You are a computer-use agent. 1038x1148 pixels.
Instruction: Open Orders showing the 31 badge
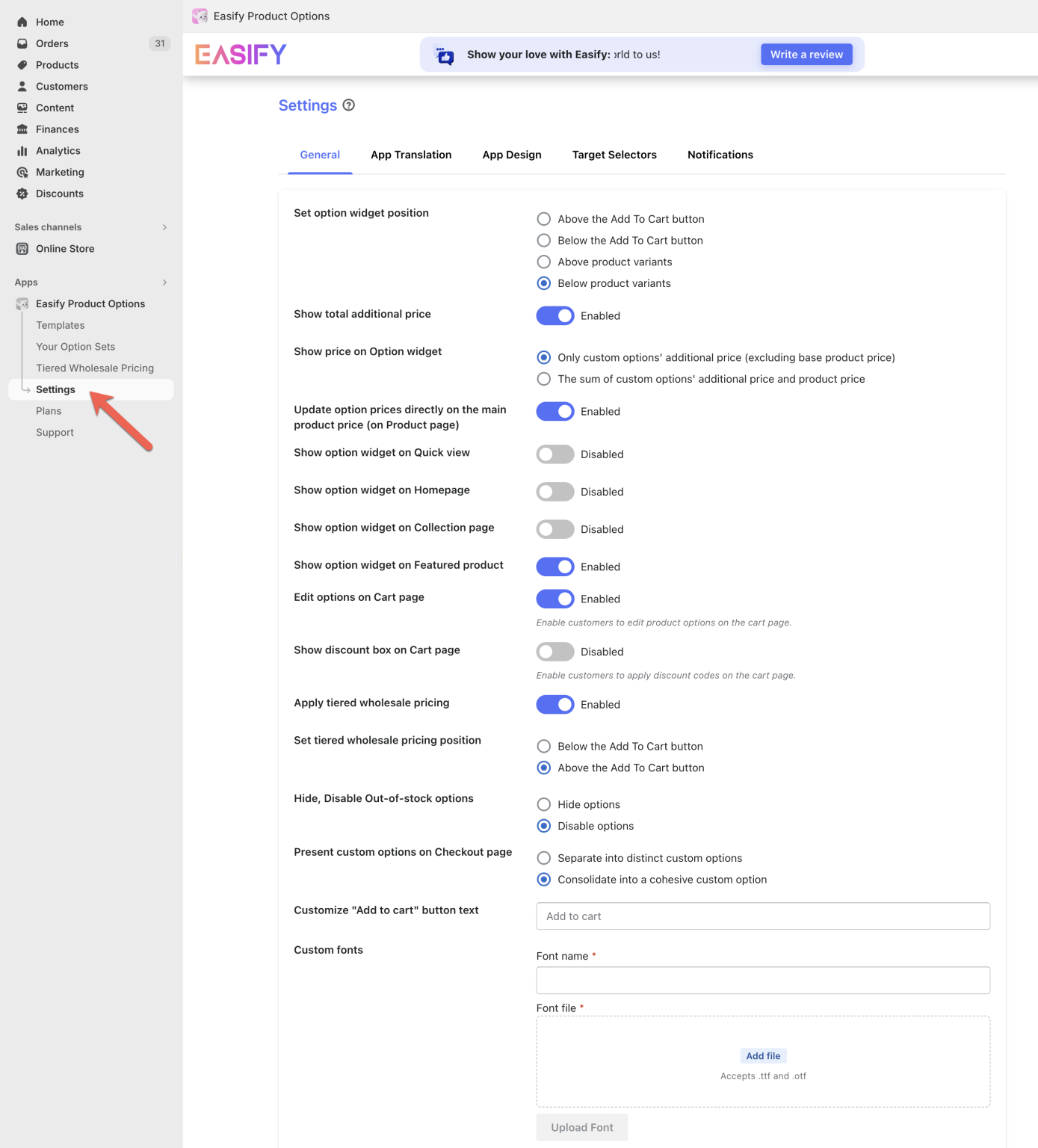click(x=22, y=43)
